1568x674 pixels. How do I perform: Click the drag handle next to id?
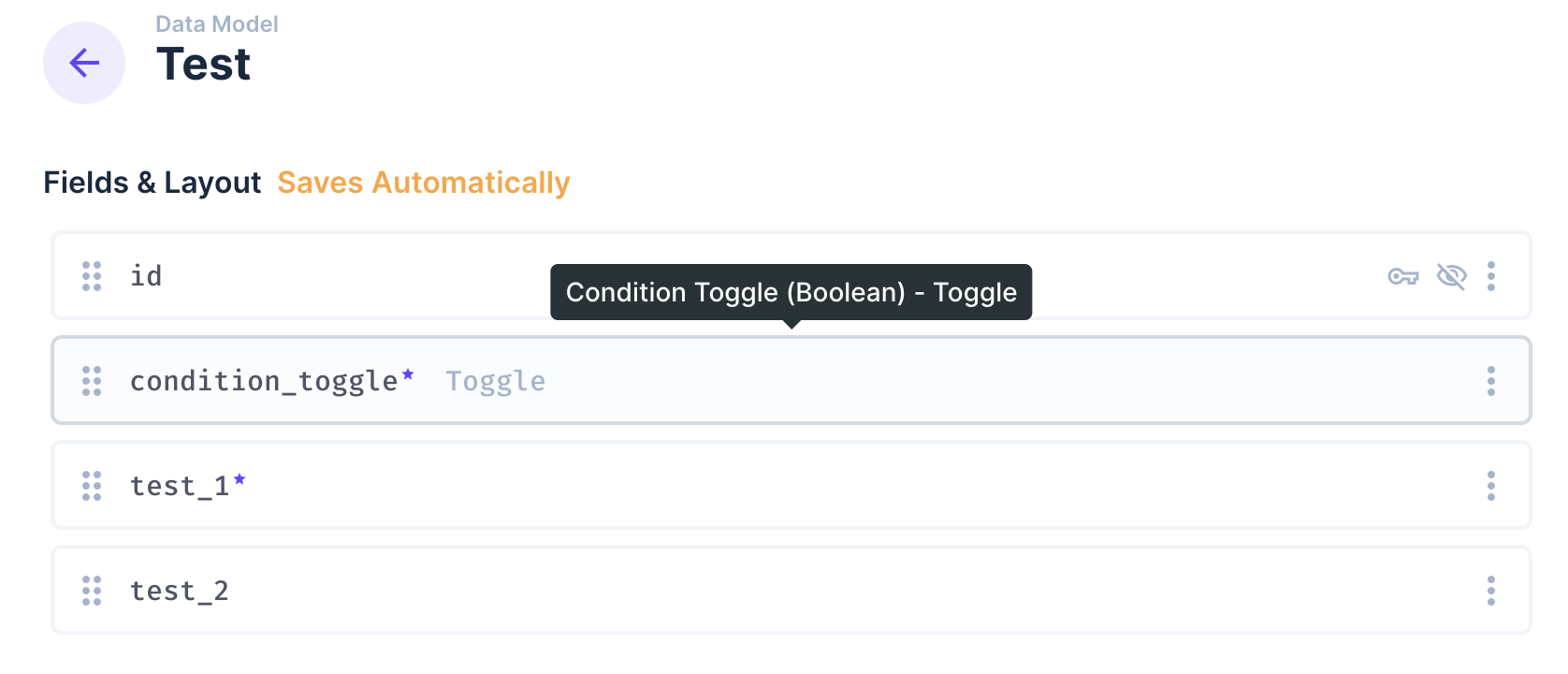coord(91,276)
